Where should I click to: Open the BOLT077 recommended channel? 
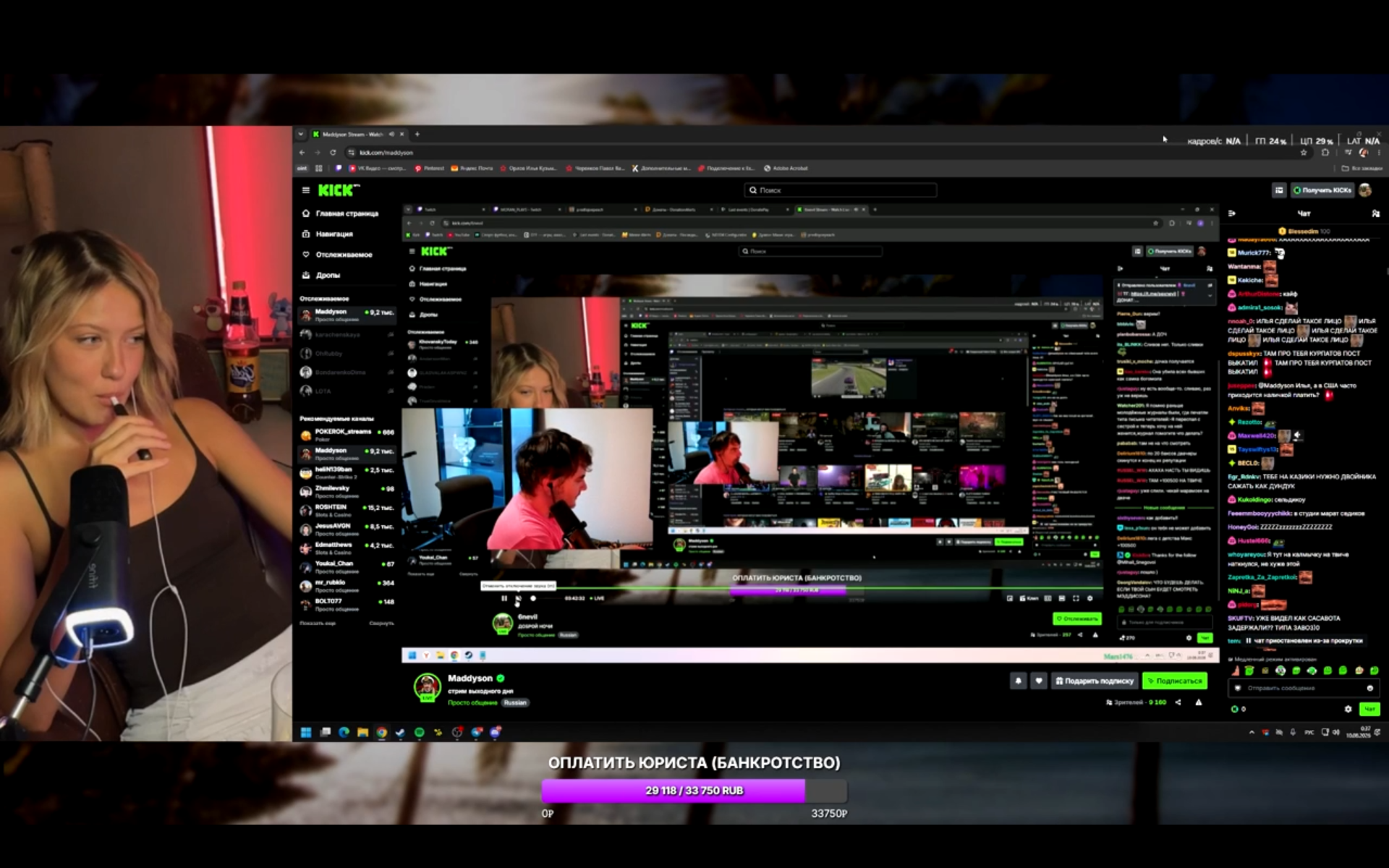[347, 604]
